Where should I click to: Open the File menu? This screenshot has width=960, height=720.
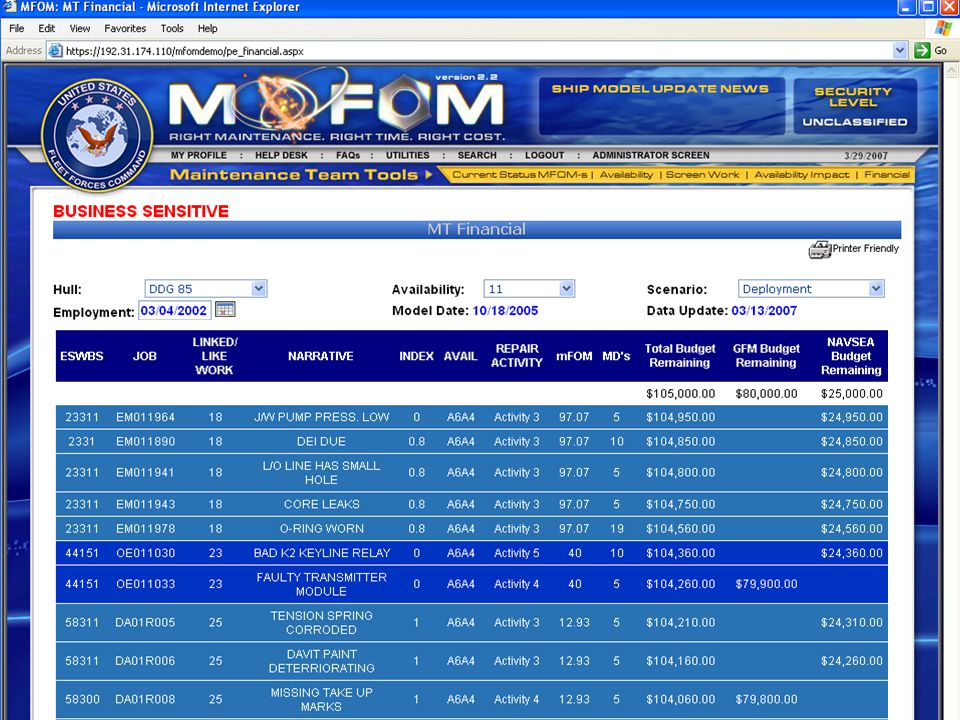point(17,28)
